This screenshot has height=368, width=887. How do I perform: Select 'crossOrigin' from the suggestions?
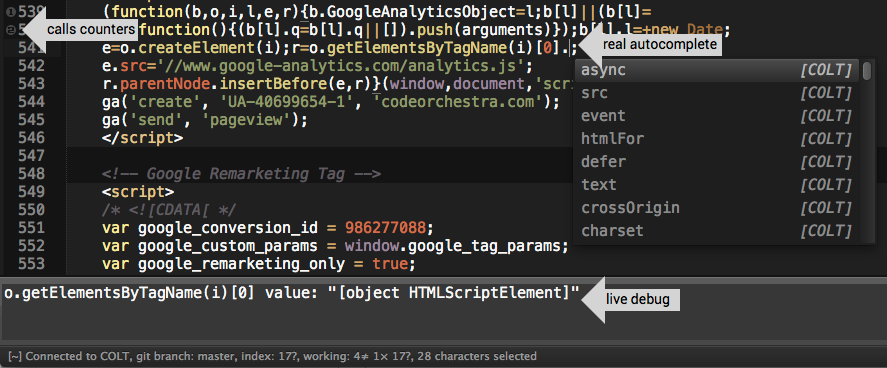tap(717, 208)
